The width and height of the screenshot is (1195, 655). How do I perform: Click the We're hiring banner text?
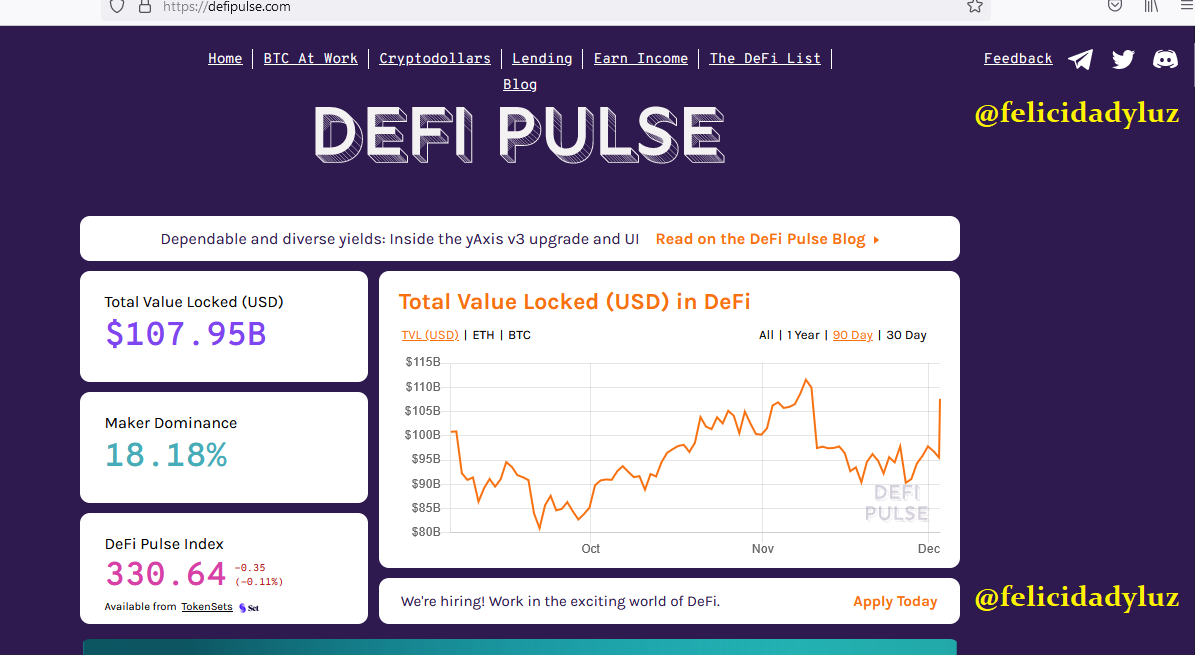click(560, 602)
